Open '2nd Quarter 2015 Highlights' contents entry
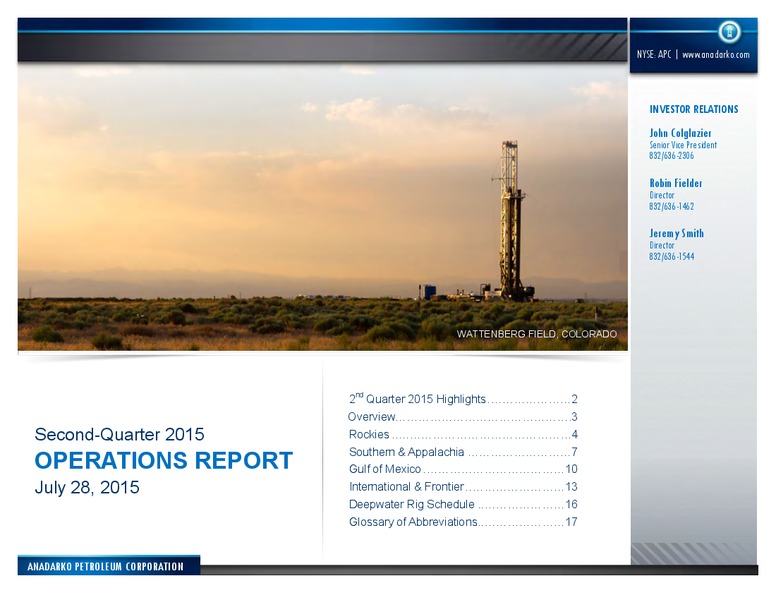The image size is (776, 600). point(463,399)
